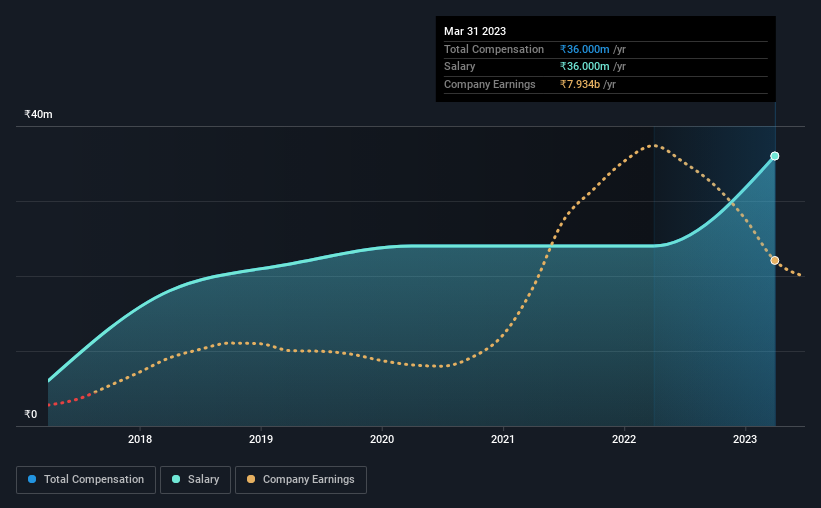Click the 2019 x-axis label
Screen dimensions: 821x508
[261, 439]
